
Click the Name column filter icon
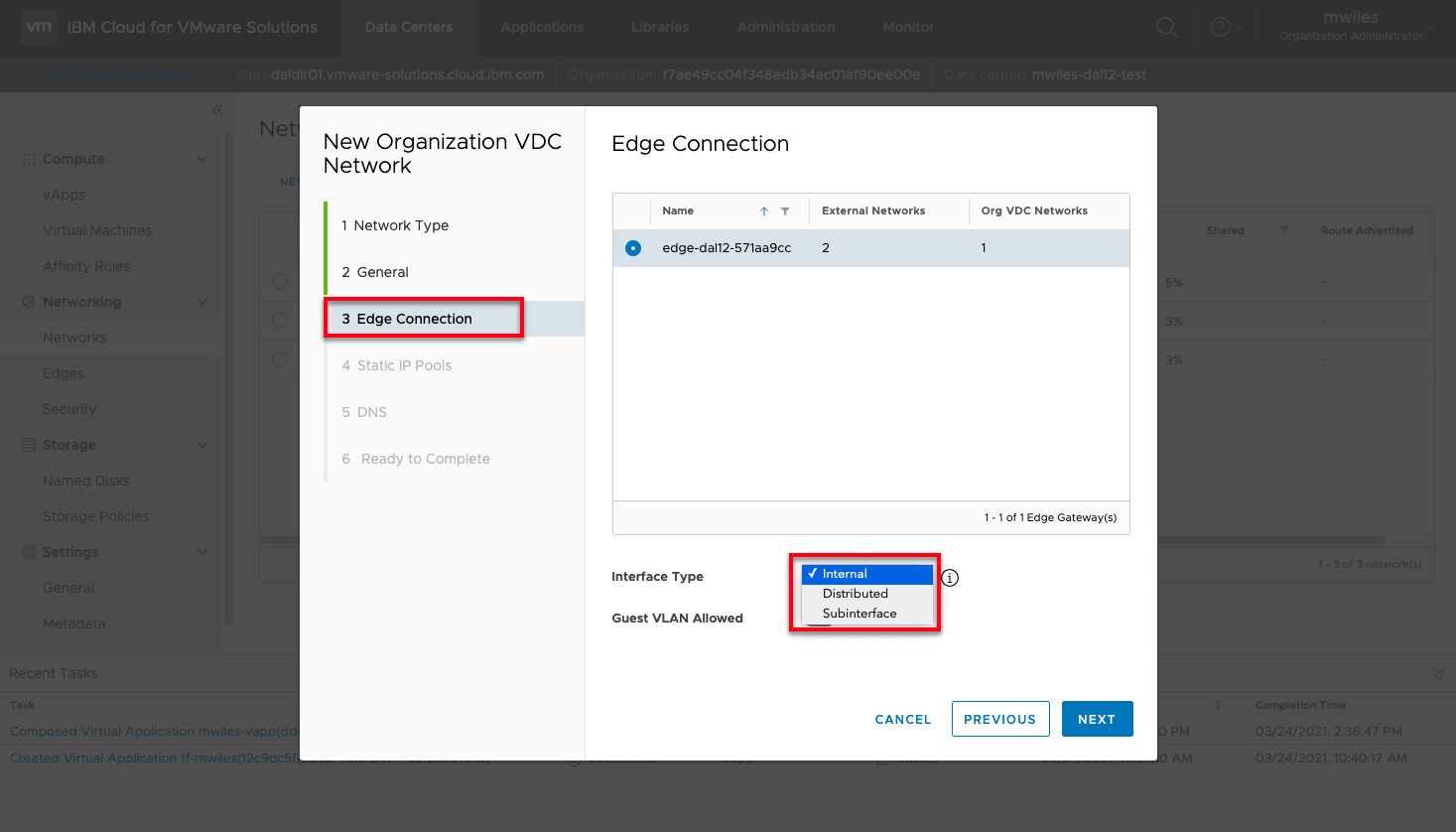coord(785,211)
